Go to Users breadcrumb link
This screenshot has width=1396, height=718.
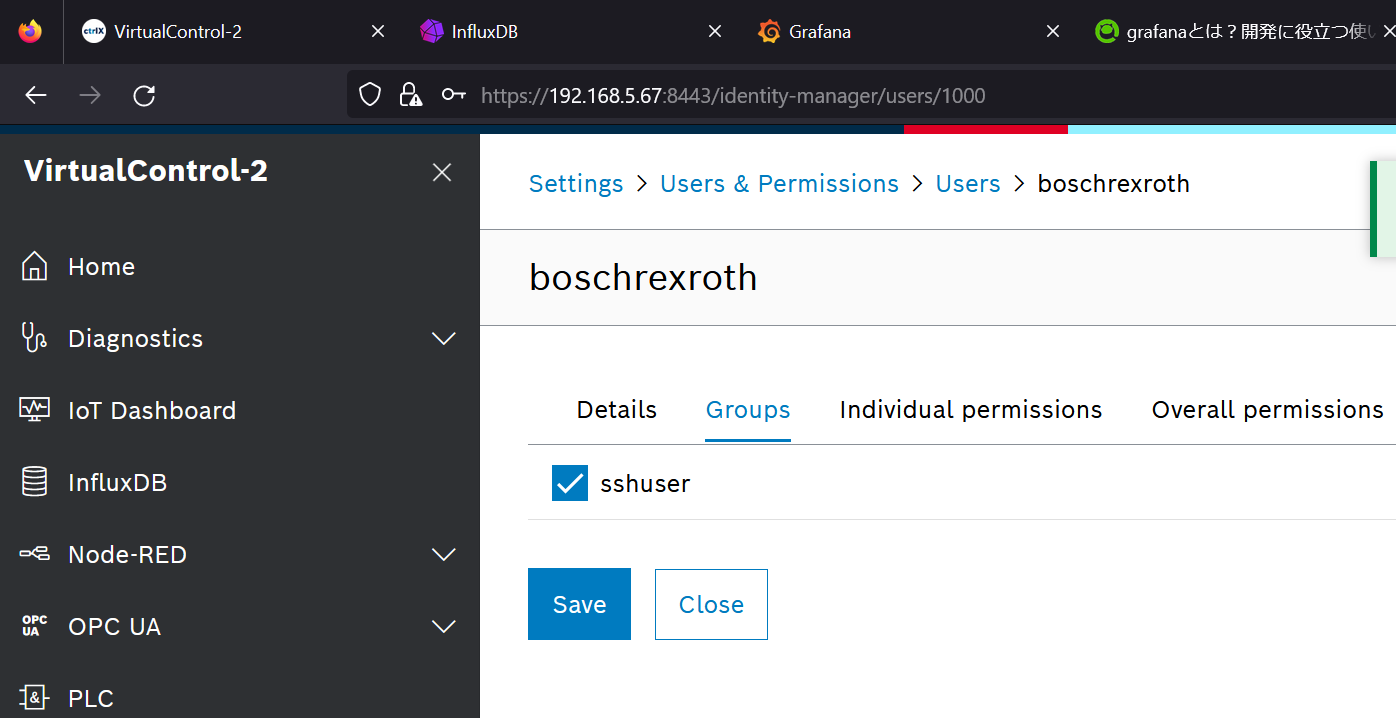968,184
